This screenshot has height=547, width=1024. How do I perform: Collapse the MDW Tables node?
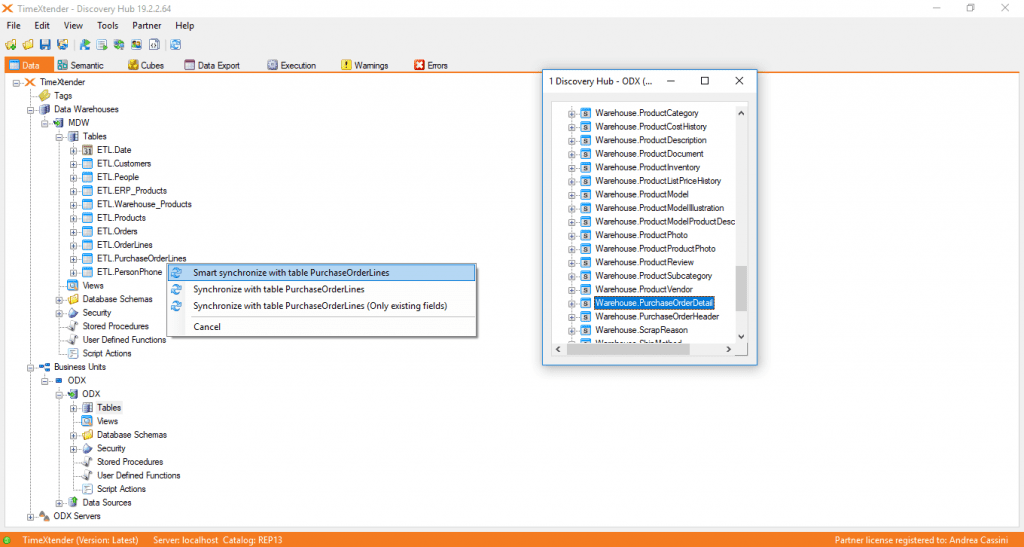pos(59,137)
